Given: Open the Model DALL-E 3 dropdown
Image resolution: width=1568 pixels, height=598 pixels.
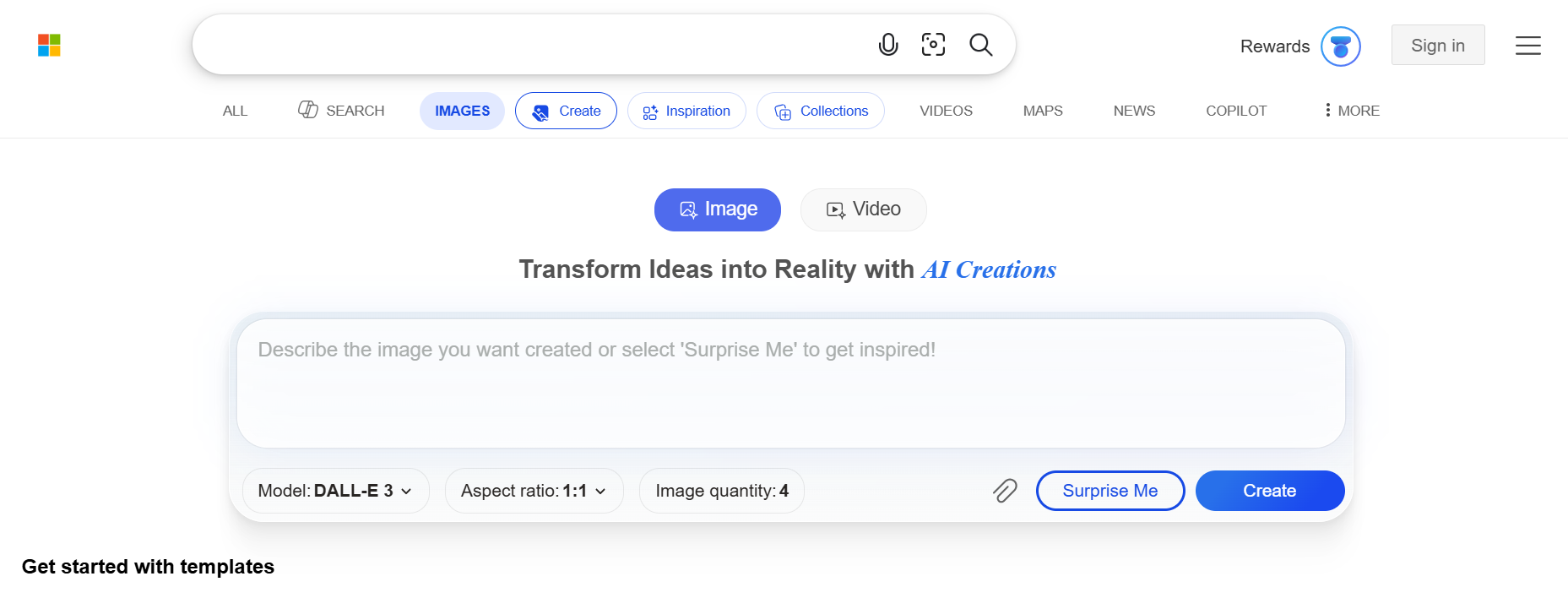Looking at the screenshot, I should click(x=336, y=491).
